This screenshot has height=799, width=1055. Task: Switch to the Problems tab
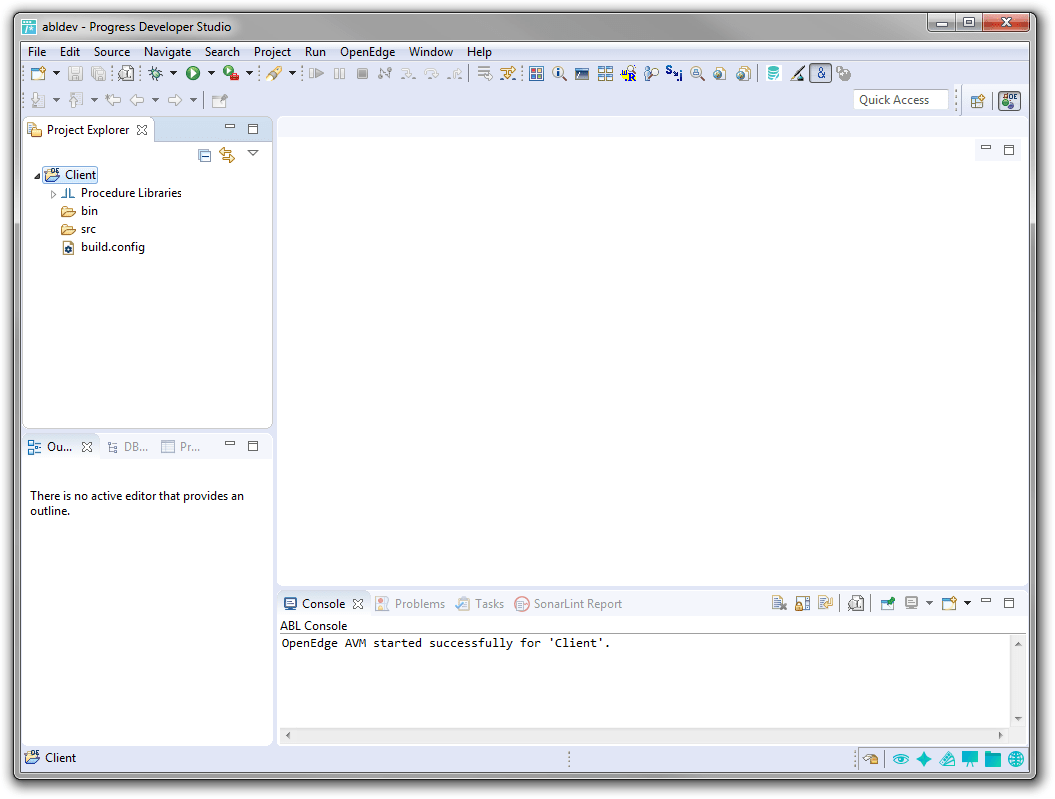410,604
